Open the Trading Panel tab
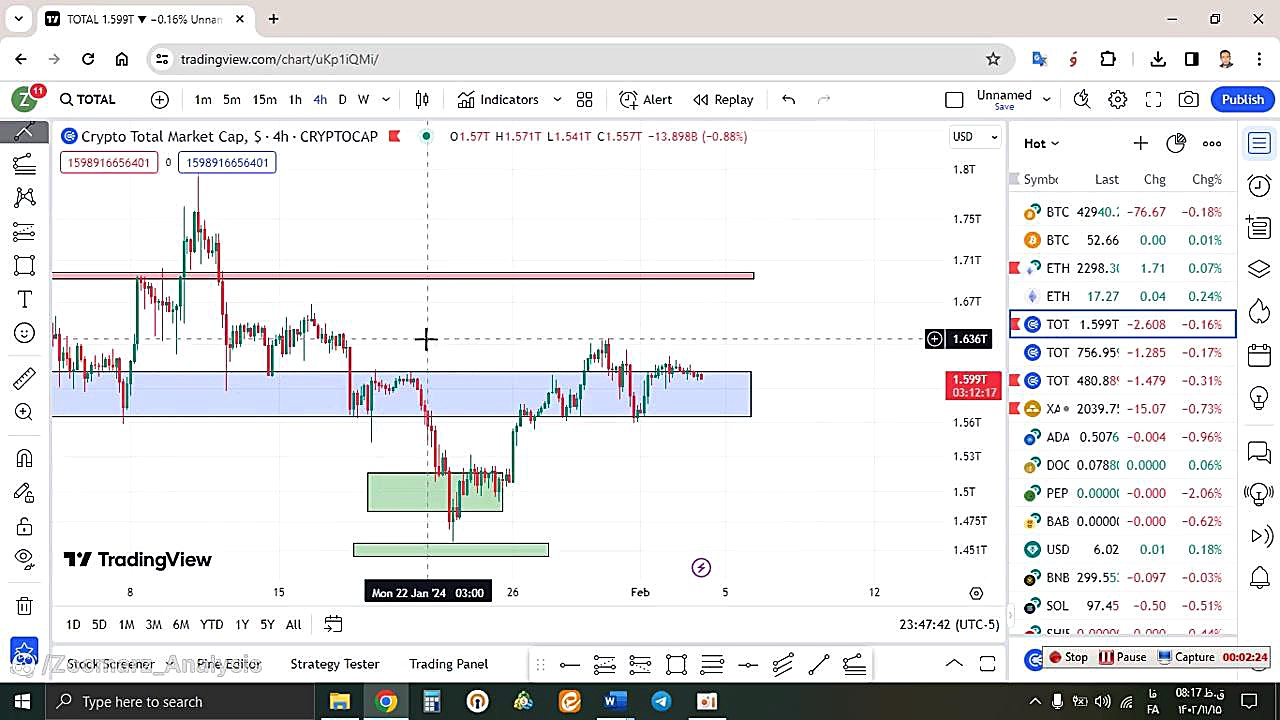 (x=449, y=664)
